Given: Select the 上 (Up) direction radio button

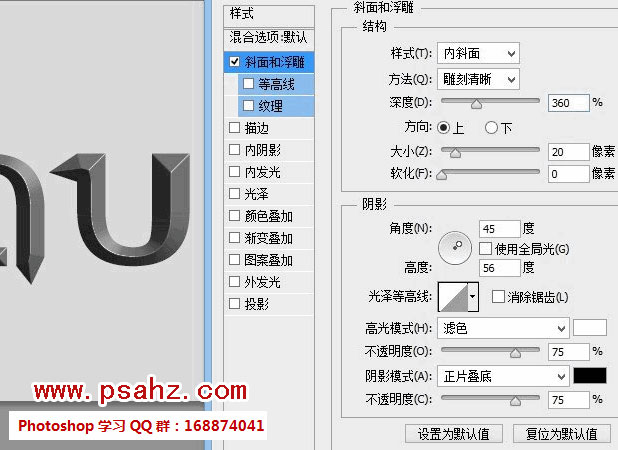Looking at the screenshot, I should tap(444, 127).
